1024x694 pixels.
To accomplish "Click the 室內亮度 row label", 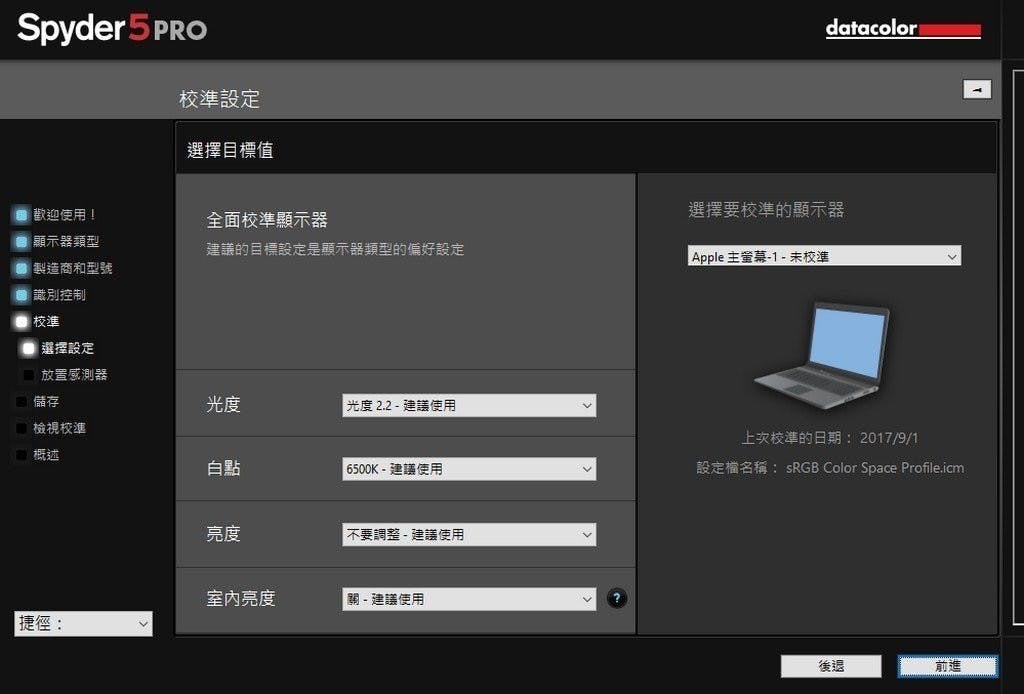I will point(240,599).
